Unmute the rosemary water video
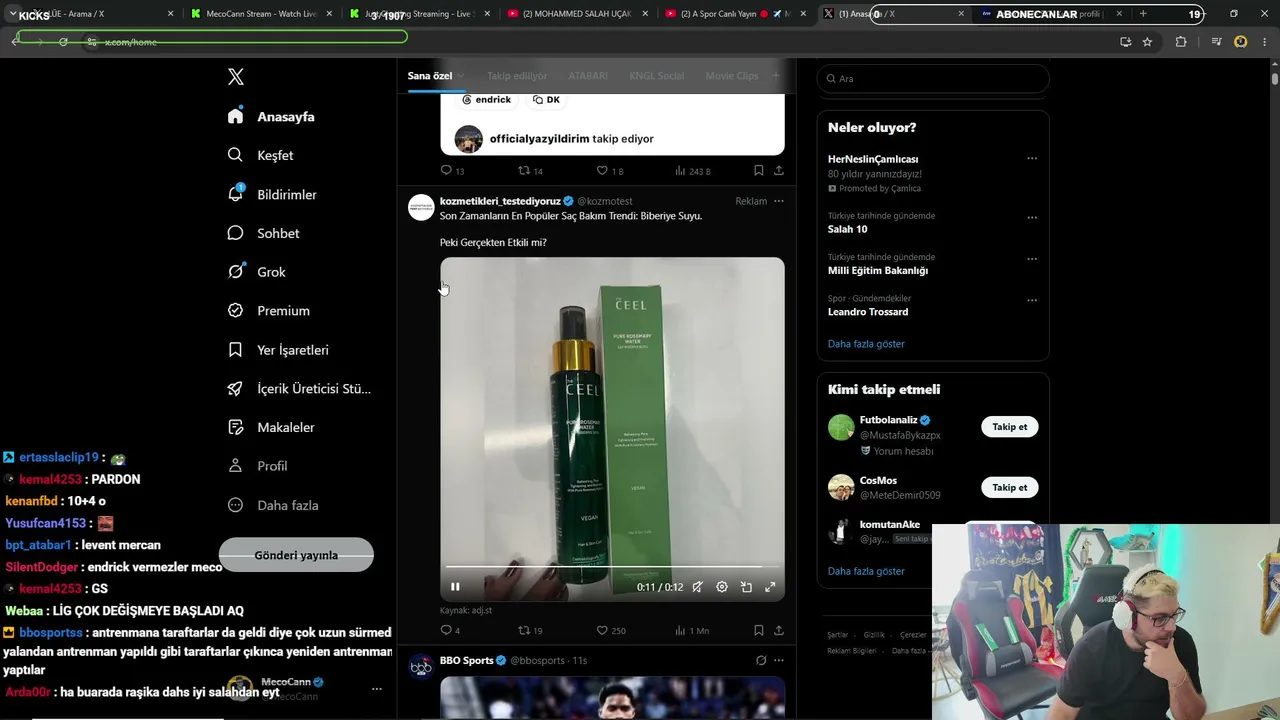Image resolution: width=1280 pixels, height=720 pixels. 697,587
